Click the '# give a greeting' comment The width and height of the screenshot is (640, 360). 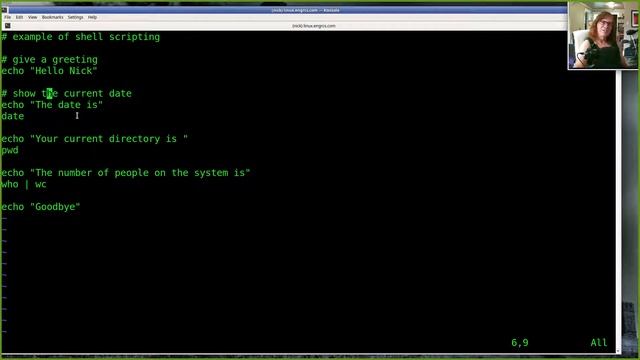pyautogui.click(x=49, y=60)
